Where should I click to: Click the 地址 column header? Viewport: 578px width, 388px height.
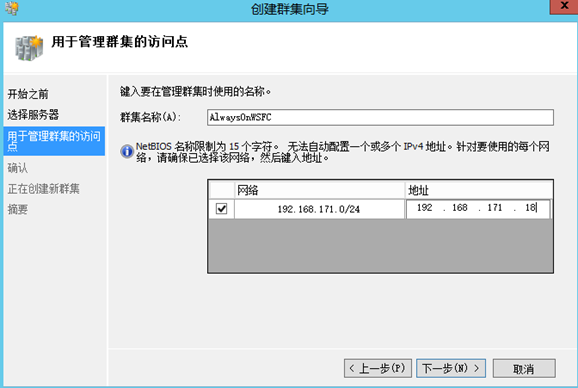(x=479, y=190)
